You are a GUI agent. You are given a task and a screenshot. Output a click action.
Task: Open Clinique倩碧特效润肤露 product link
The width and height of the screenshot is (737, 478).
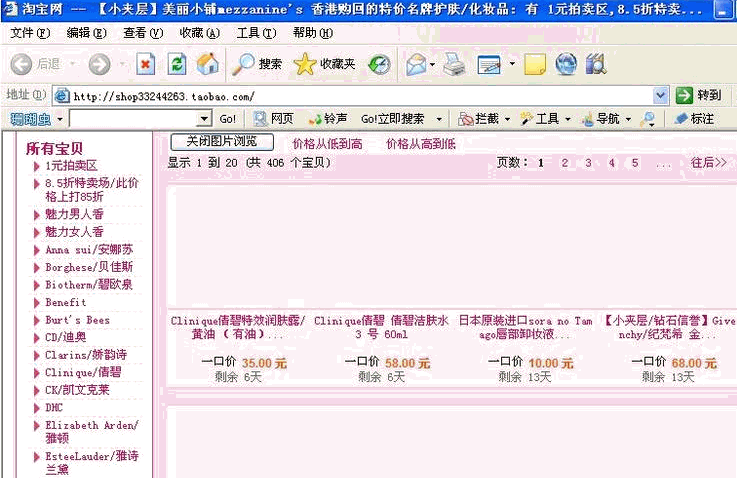237,328
